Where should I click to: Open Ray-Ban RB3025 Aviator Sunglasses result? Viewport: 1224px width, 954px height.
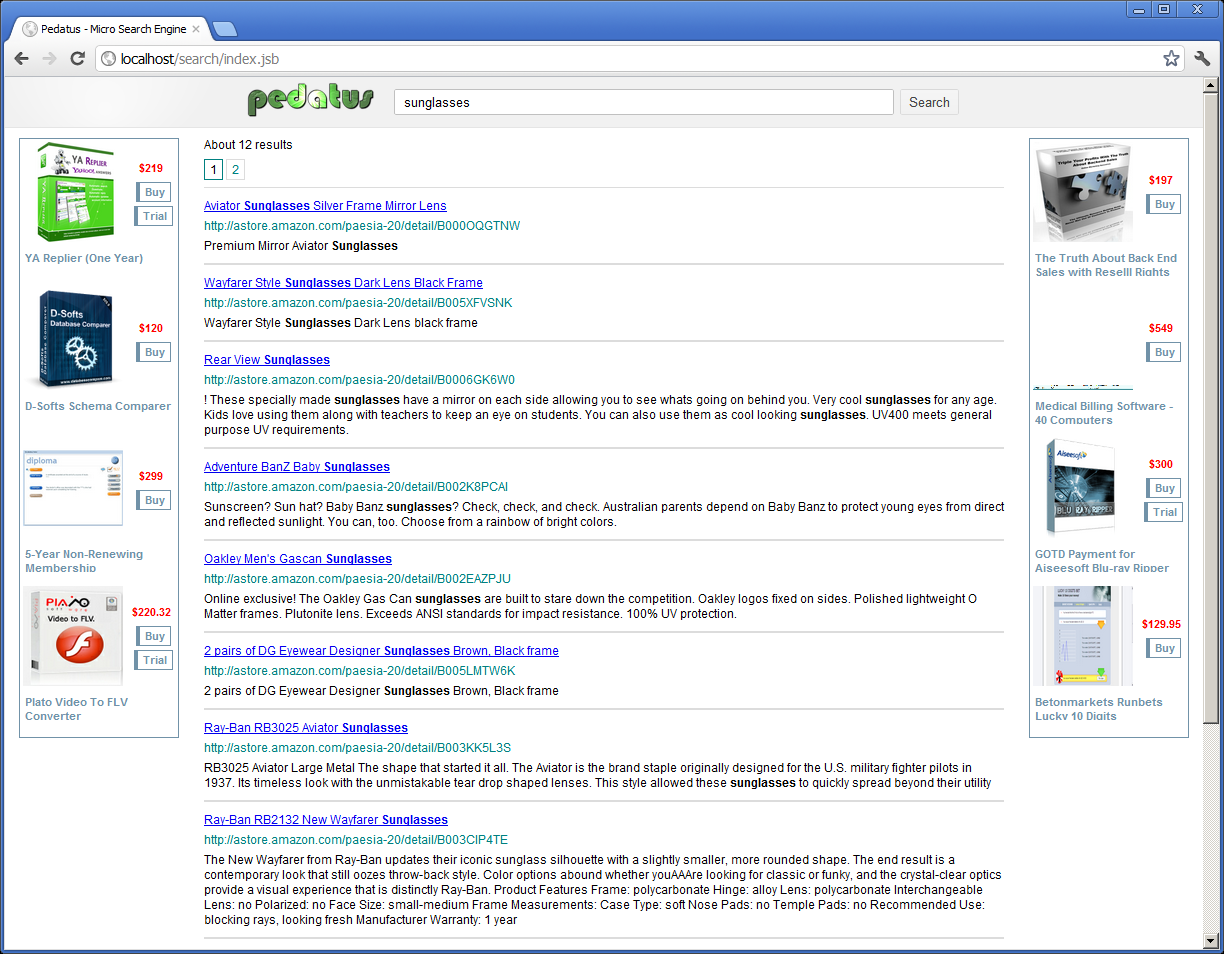pyautogui.click(x=306, y=728)
